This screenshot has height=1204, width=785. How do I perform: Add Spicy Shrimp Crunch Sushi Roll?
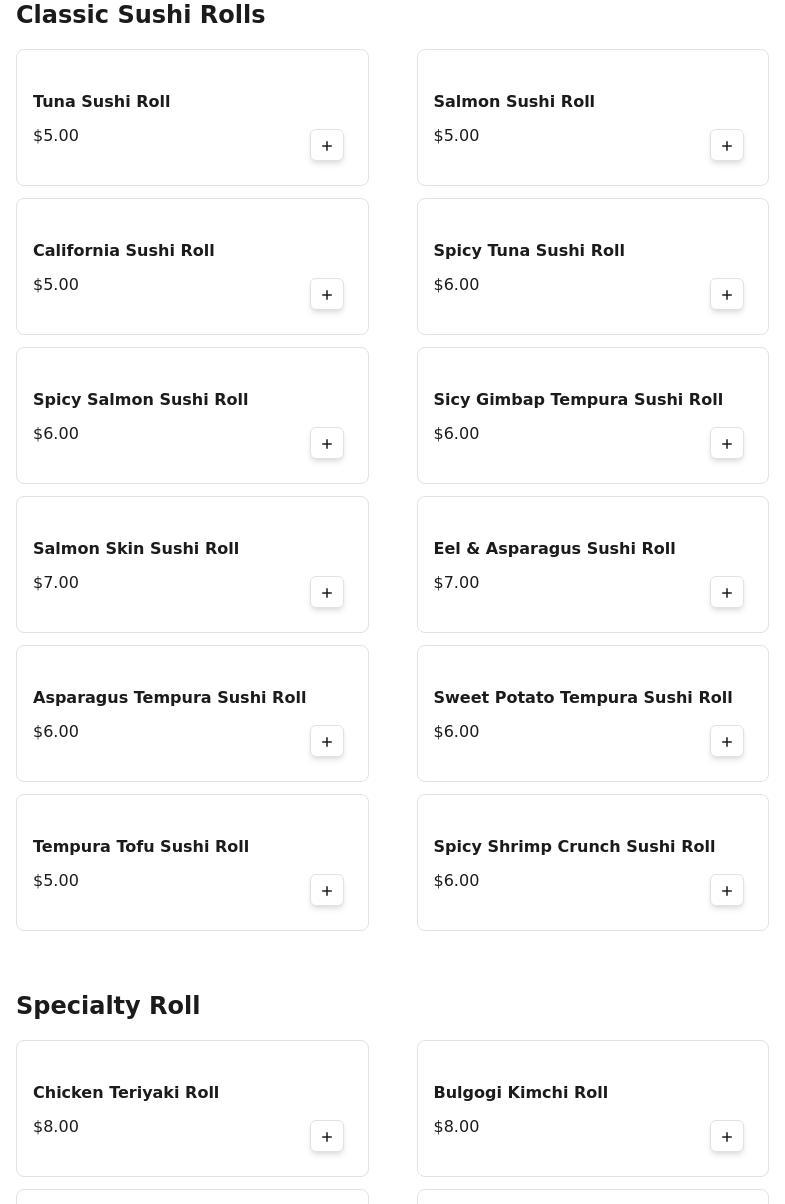click(727, 891)
